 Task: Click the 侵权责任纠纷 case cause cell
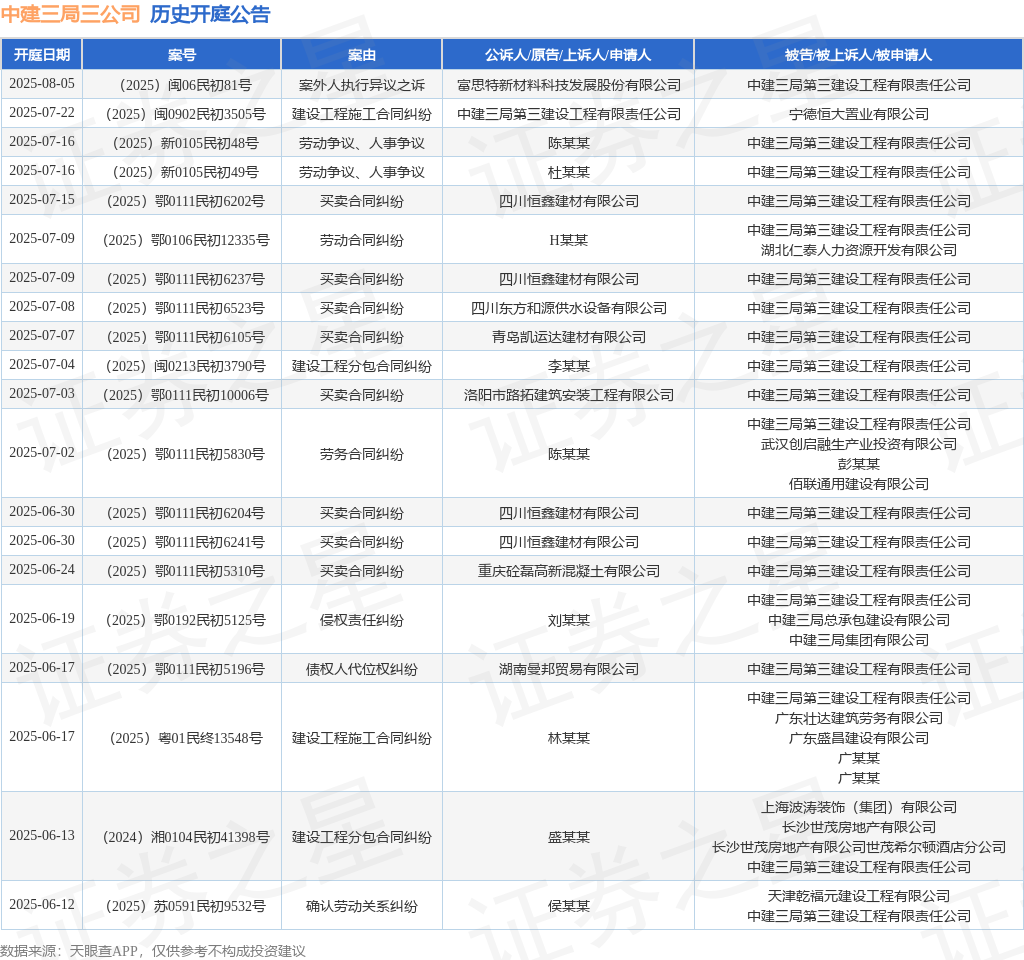(362, 620)
